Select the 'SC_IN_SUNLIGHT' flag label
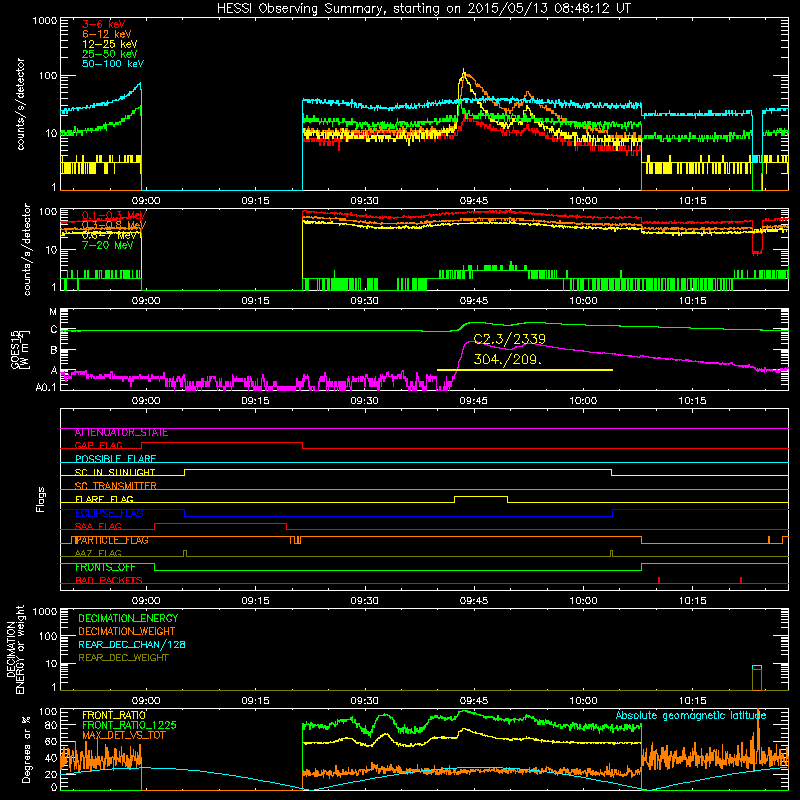Screen dimensions: 800x800 [x=115, y=472]
